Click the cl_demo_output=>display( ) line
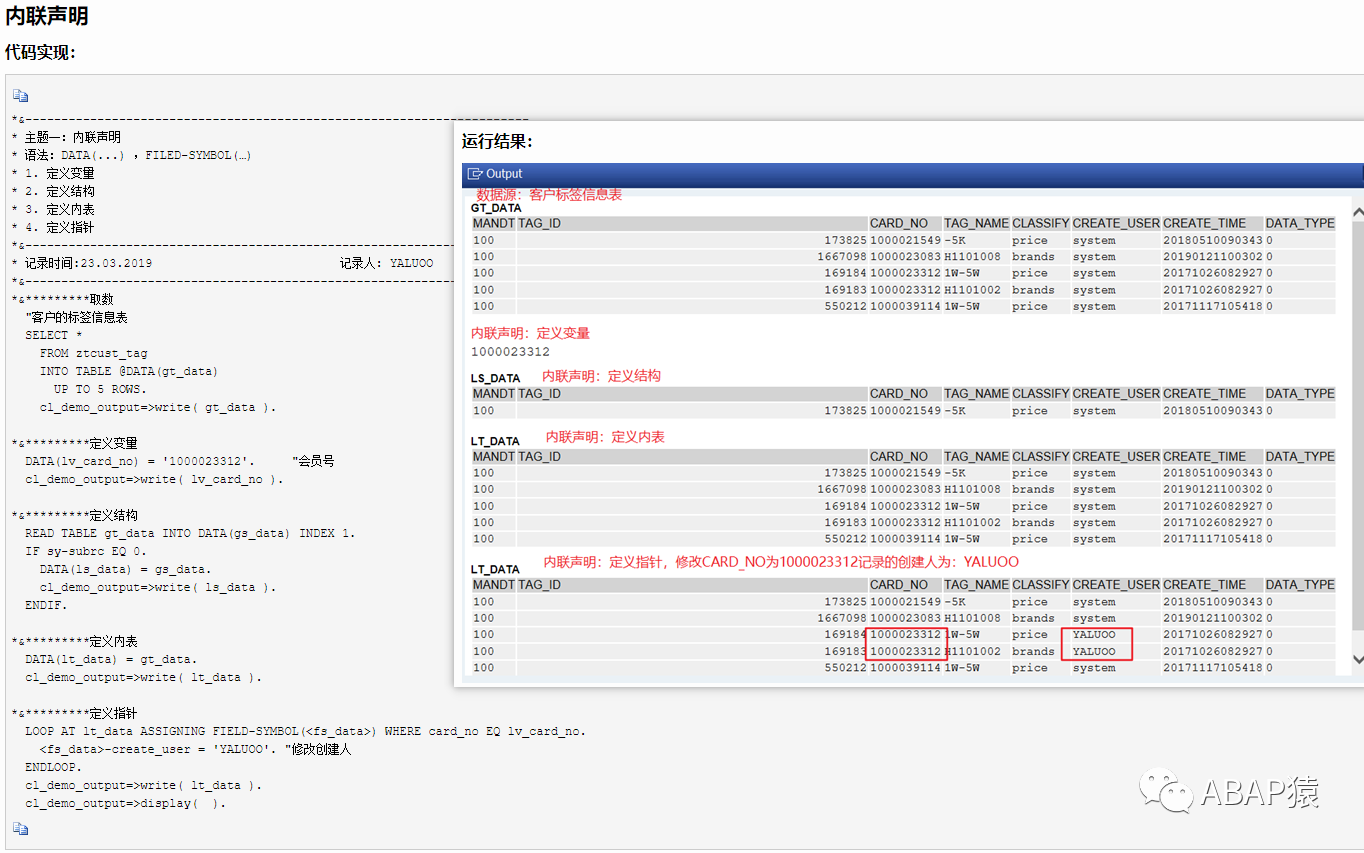Viewport: 1364px width, 853px height. [x=125, y=803]
